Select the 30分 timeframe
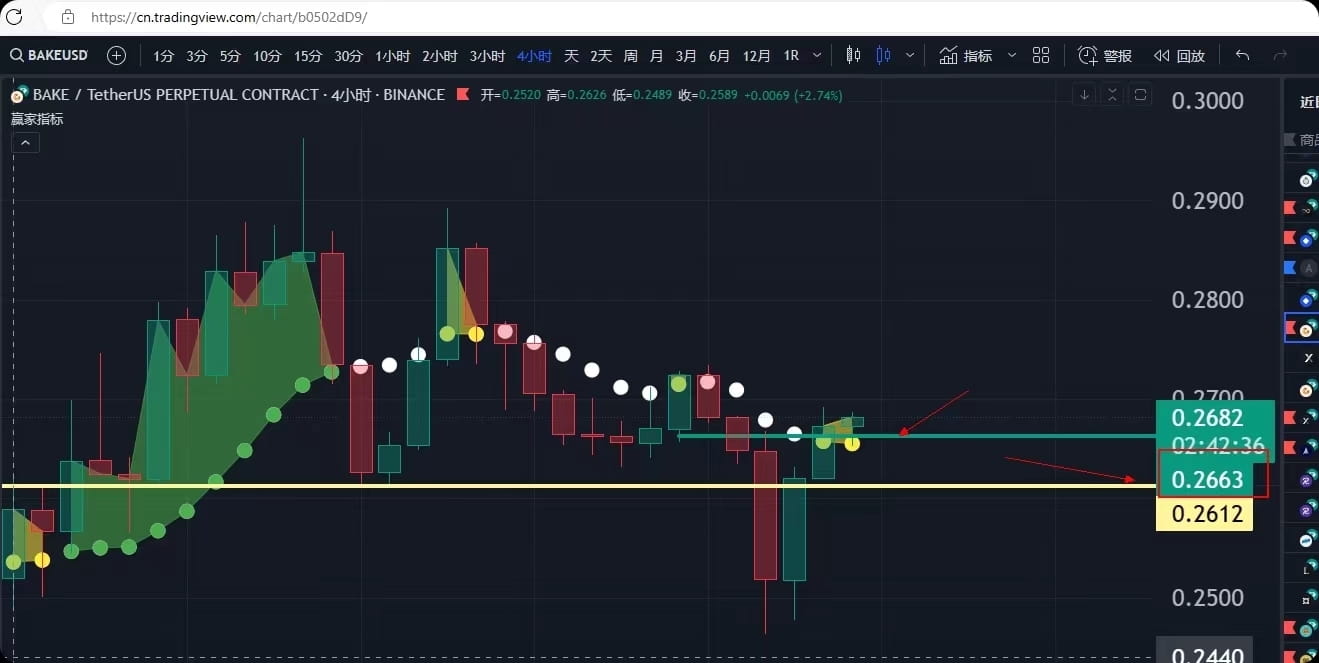Viewport: 1319px width, 663px height. point(348,56)
